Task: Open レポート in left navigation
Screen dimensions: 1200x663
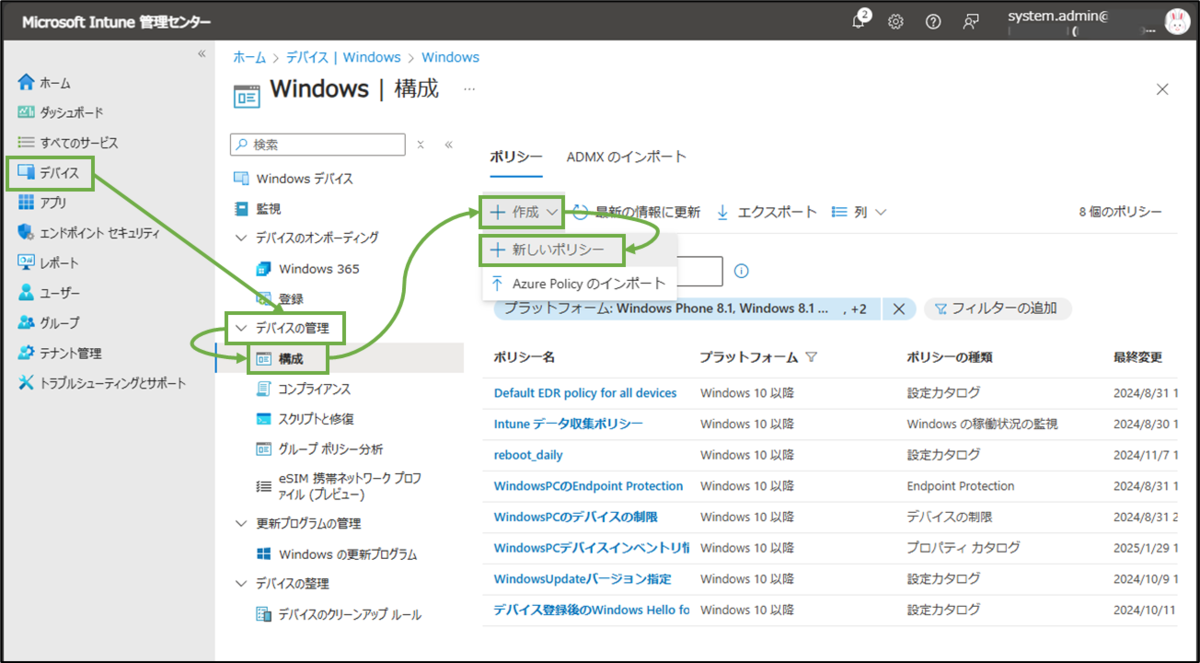Action: click(48, 263)
